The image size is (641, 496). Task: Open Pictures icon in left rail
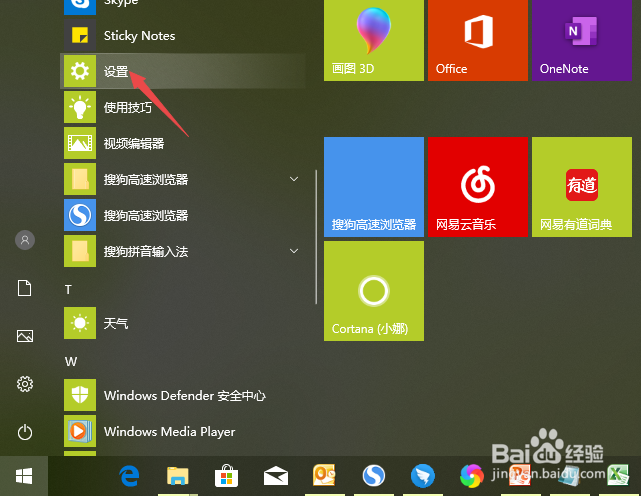coord(25,336)
